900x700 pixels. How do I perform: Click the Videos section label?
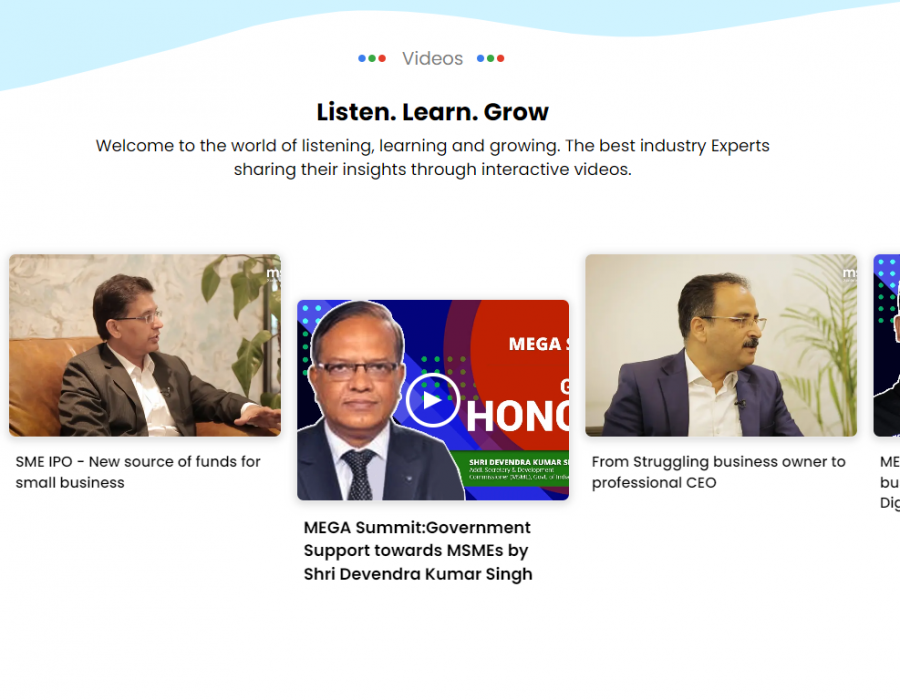click(x=432, y=59)
